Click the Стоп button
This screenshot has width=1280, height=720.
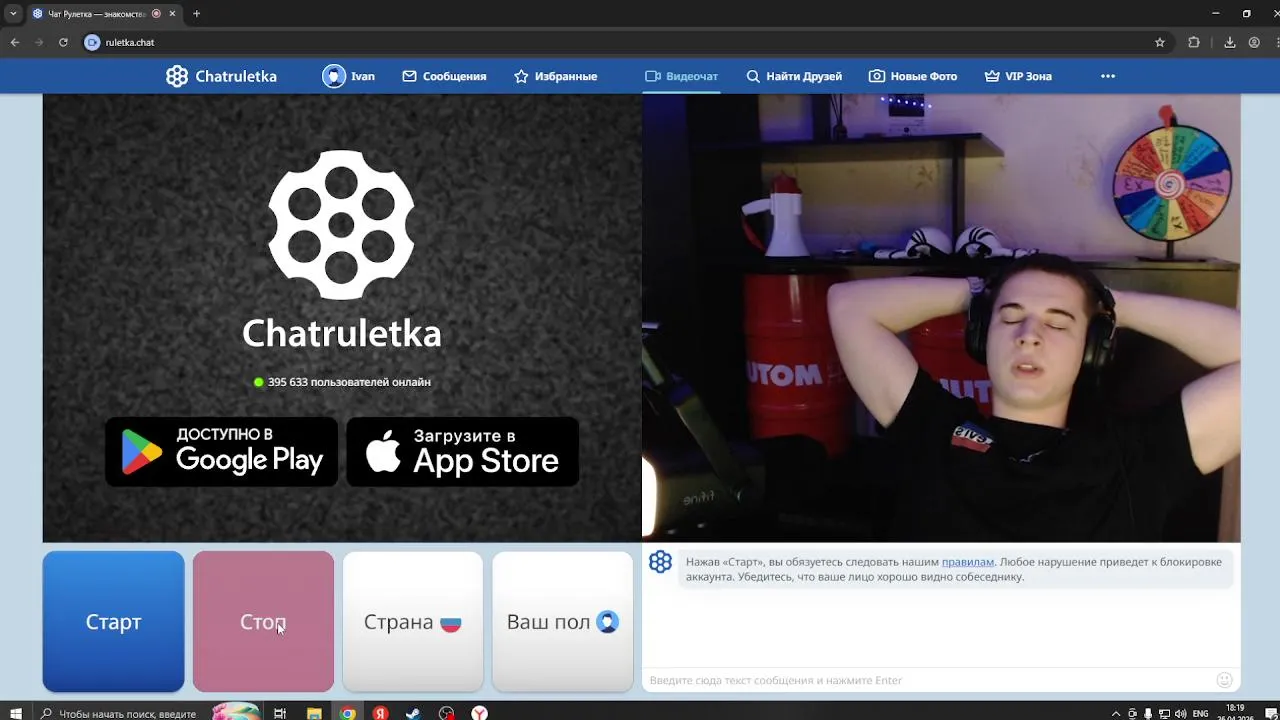tap(263, 621)
